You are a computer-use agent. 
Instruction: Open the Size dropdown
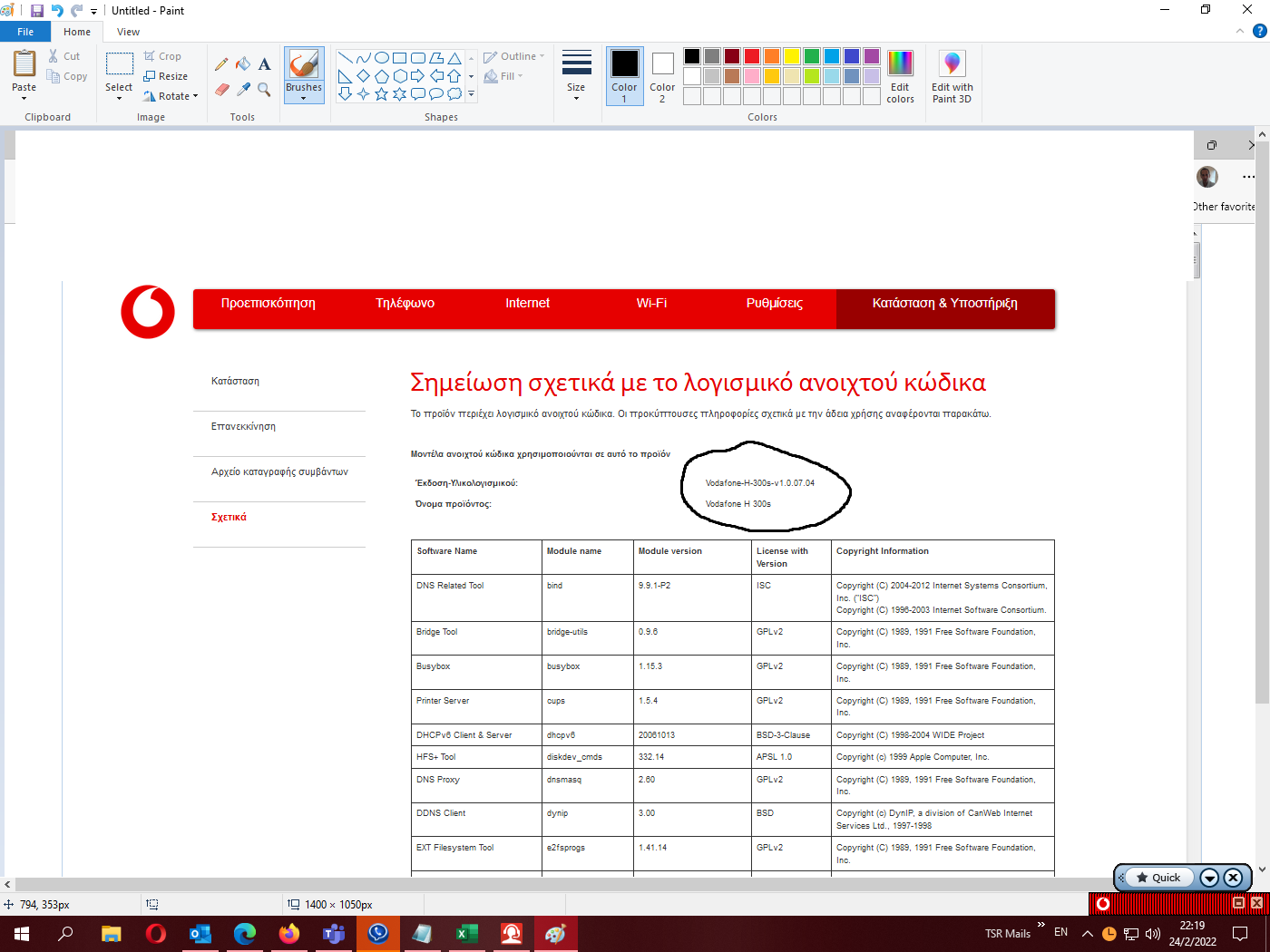(576, 76)
